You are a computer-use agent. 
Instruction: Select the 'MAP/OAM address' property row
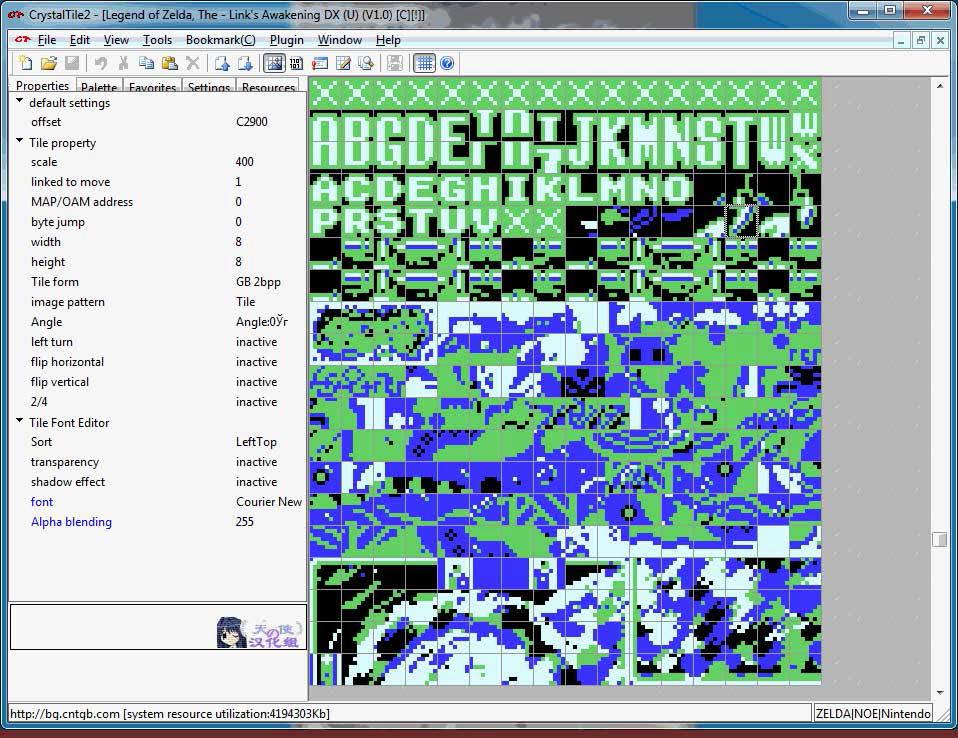158,202
